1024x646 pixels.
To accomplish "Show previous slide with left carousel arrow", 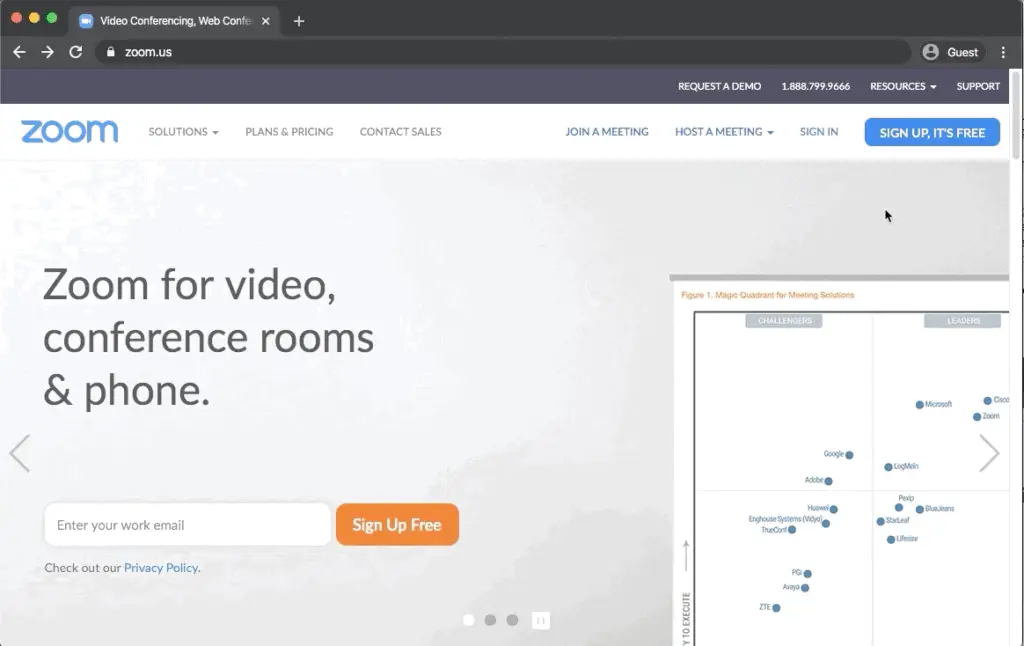I will tap(20, 453).
